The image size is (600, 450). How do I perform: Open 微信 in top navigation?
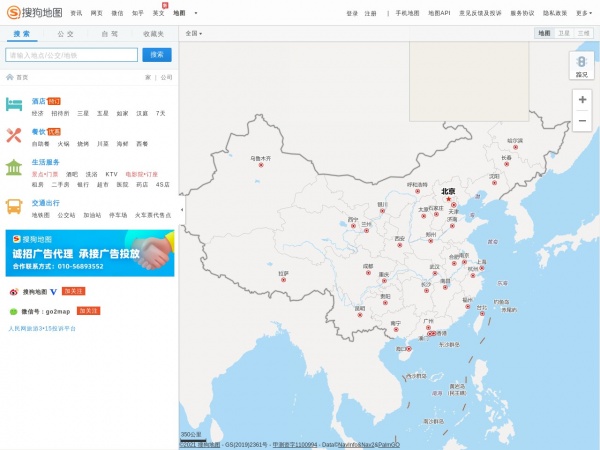pyautogui.click(x=117, y=13)
